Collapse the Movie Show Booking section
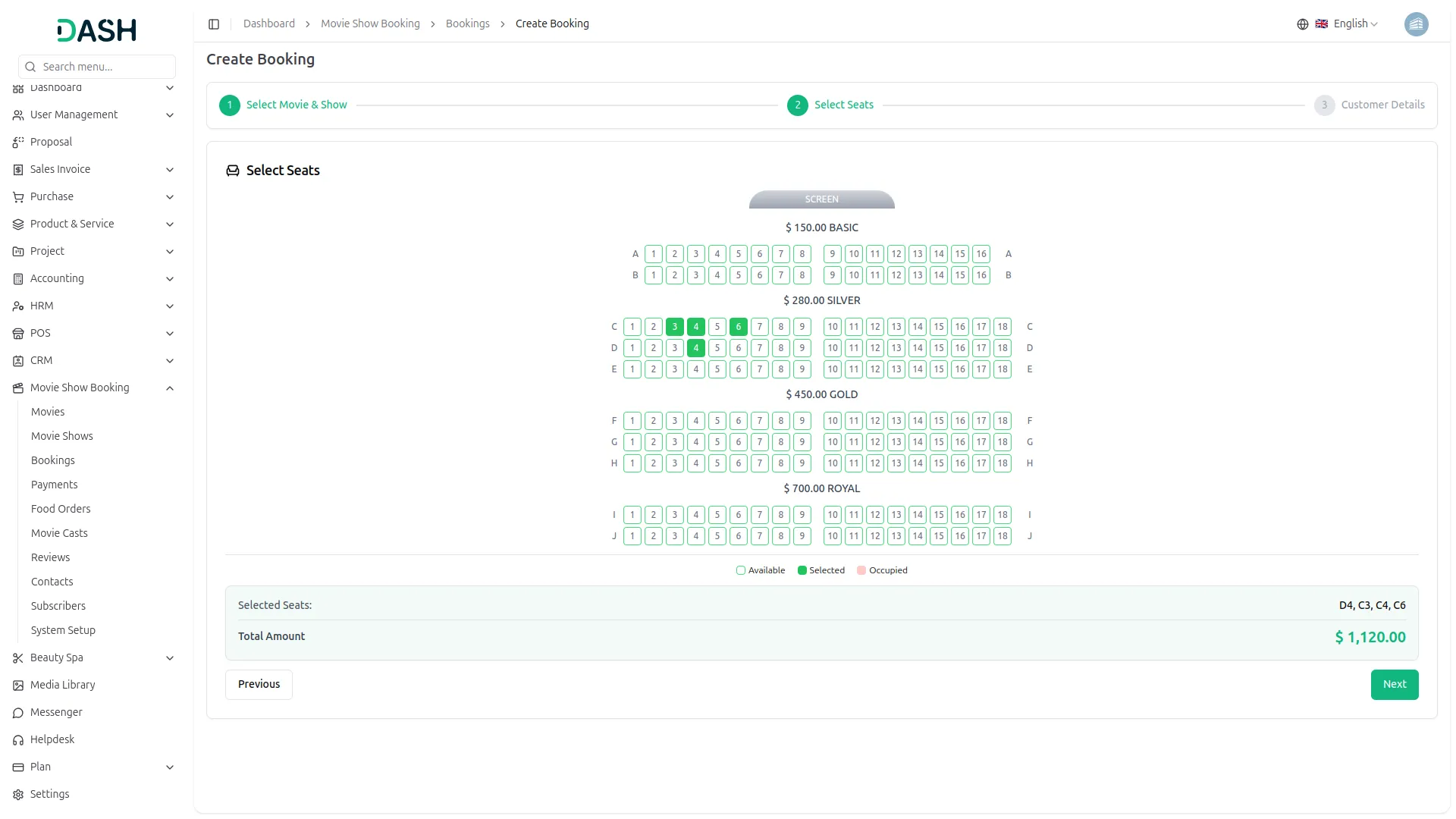 click(x=169, y=388)
